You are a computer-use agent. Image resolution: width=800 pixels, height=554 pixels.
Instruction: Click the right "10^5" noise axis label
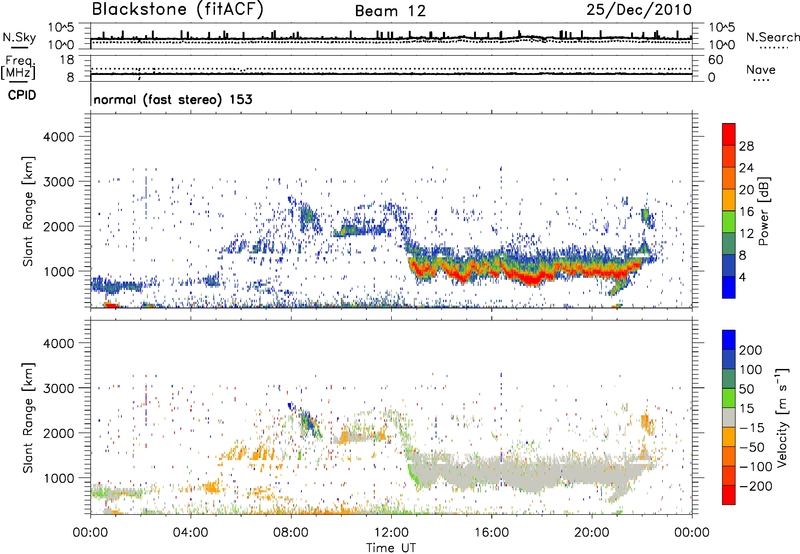pyautogui.click(x=722, y=28)
